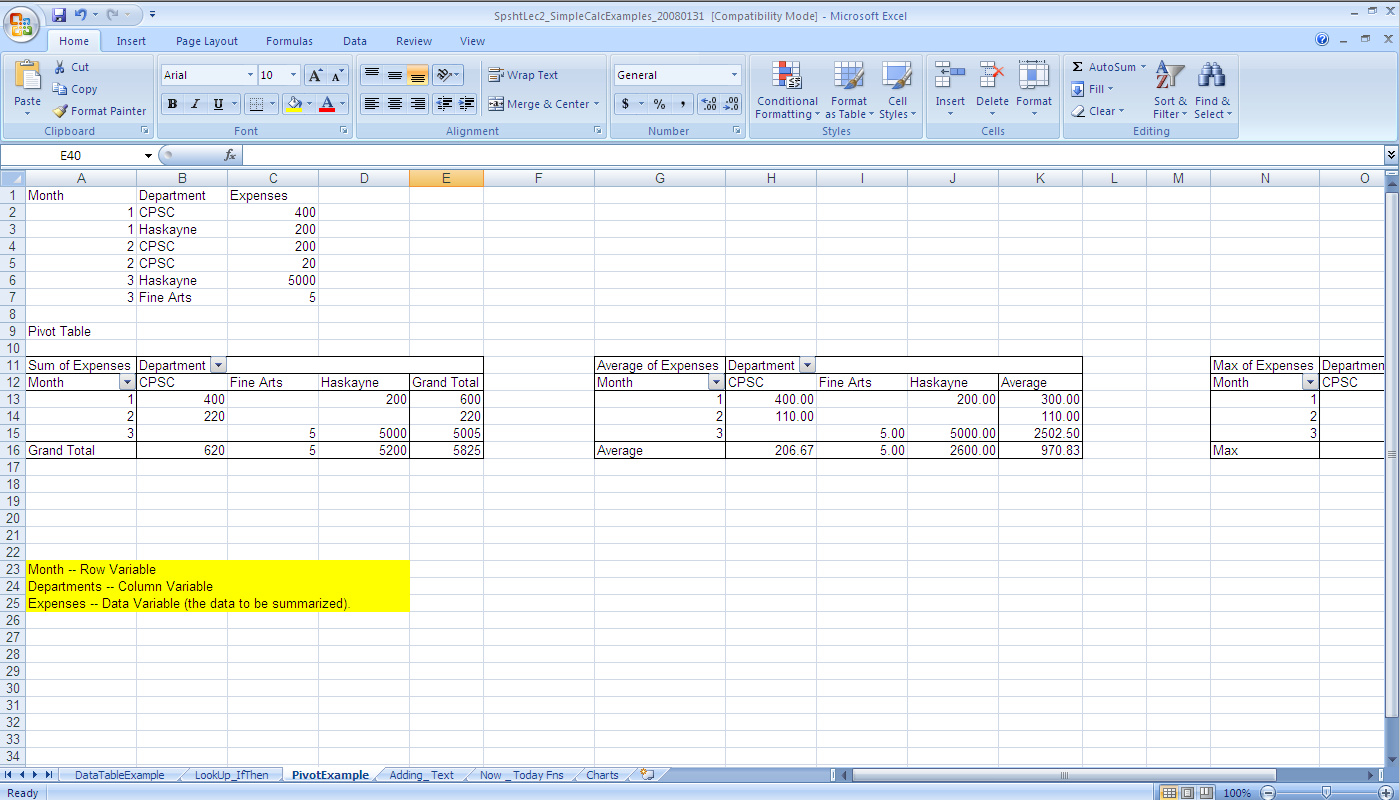Select the Format Painter tool
The image size is (1400, 800).
(99, 111)
